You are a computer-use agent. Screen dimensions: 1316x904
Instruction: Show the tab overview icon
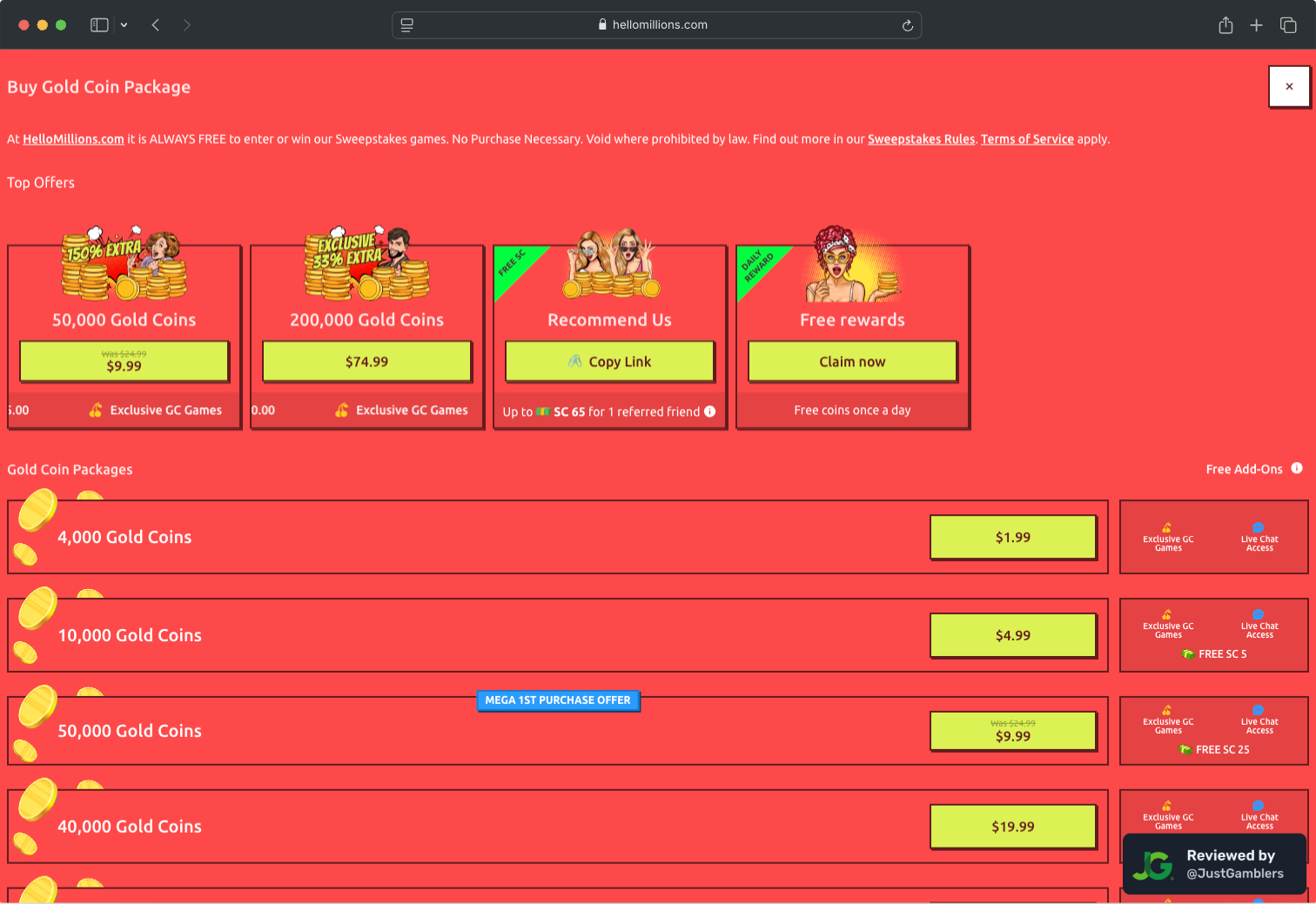1288,25
